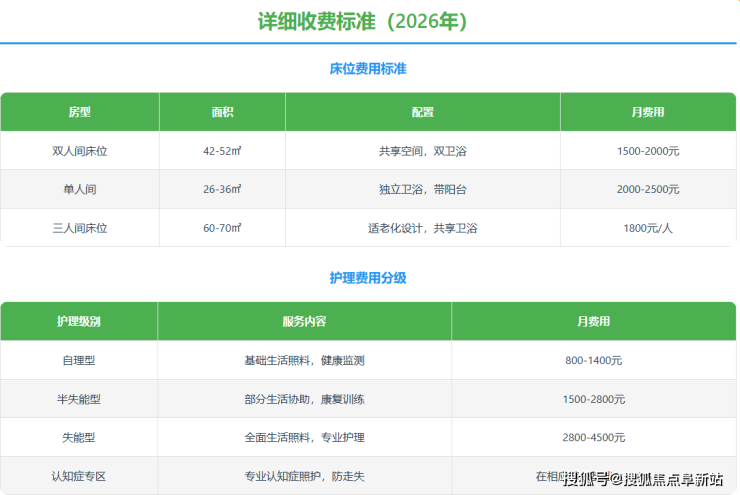This screenshot has width=740, height=495.
Task: Select the 单人间 room type cell
Action: pos(79,189)
